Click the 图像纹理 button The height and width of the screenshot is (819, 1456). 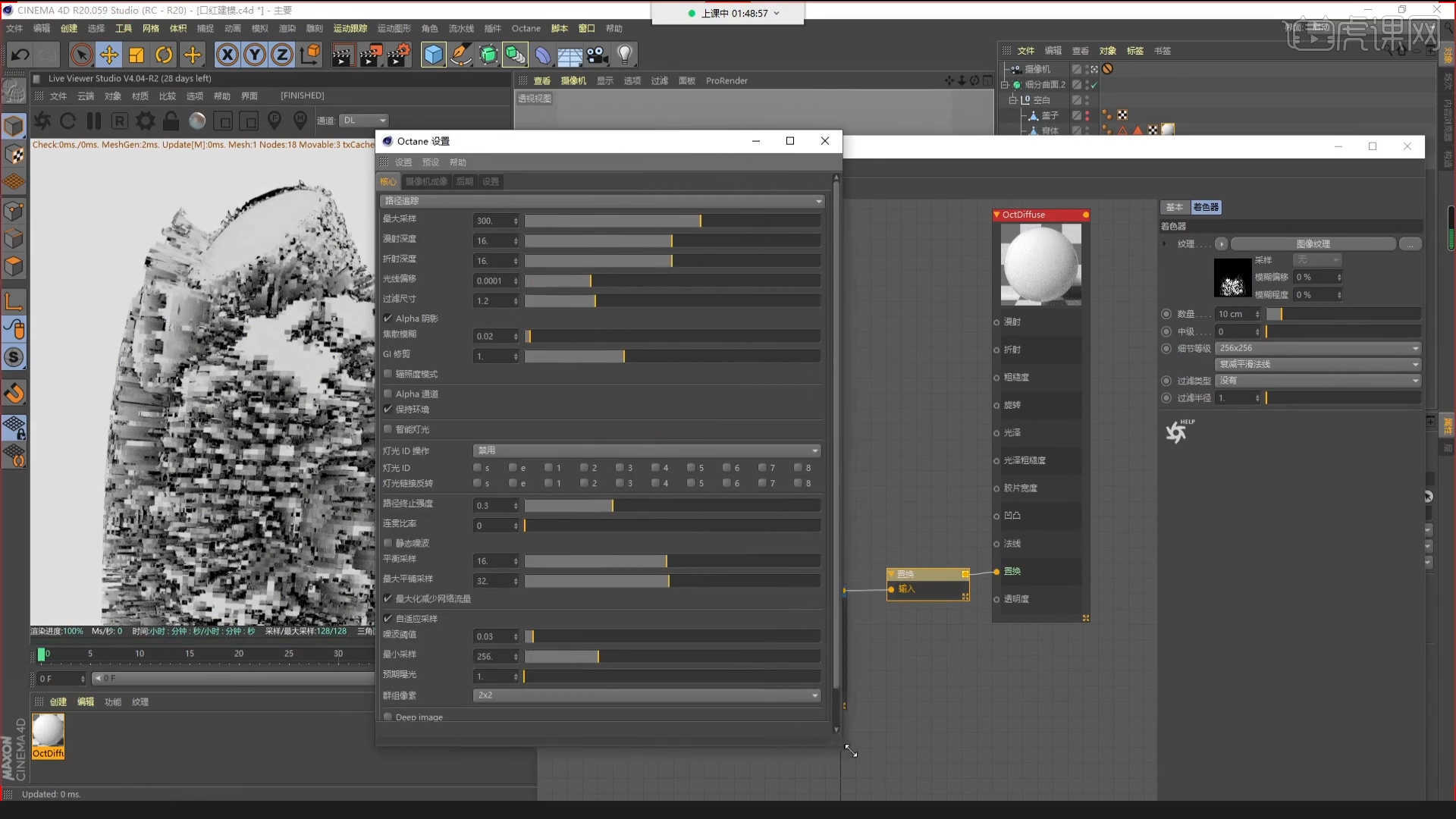(x=1313, y=244)
